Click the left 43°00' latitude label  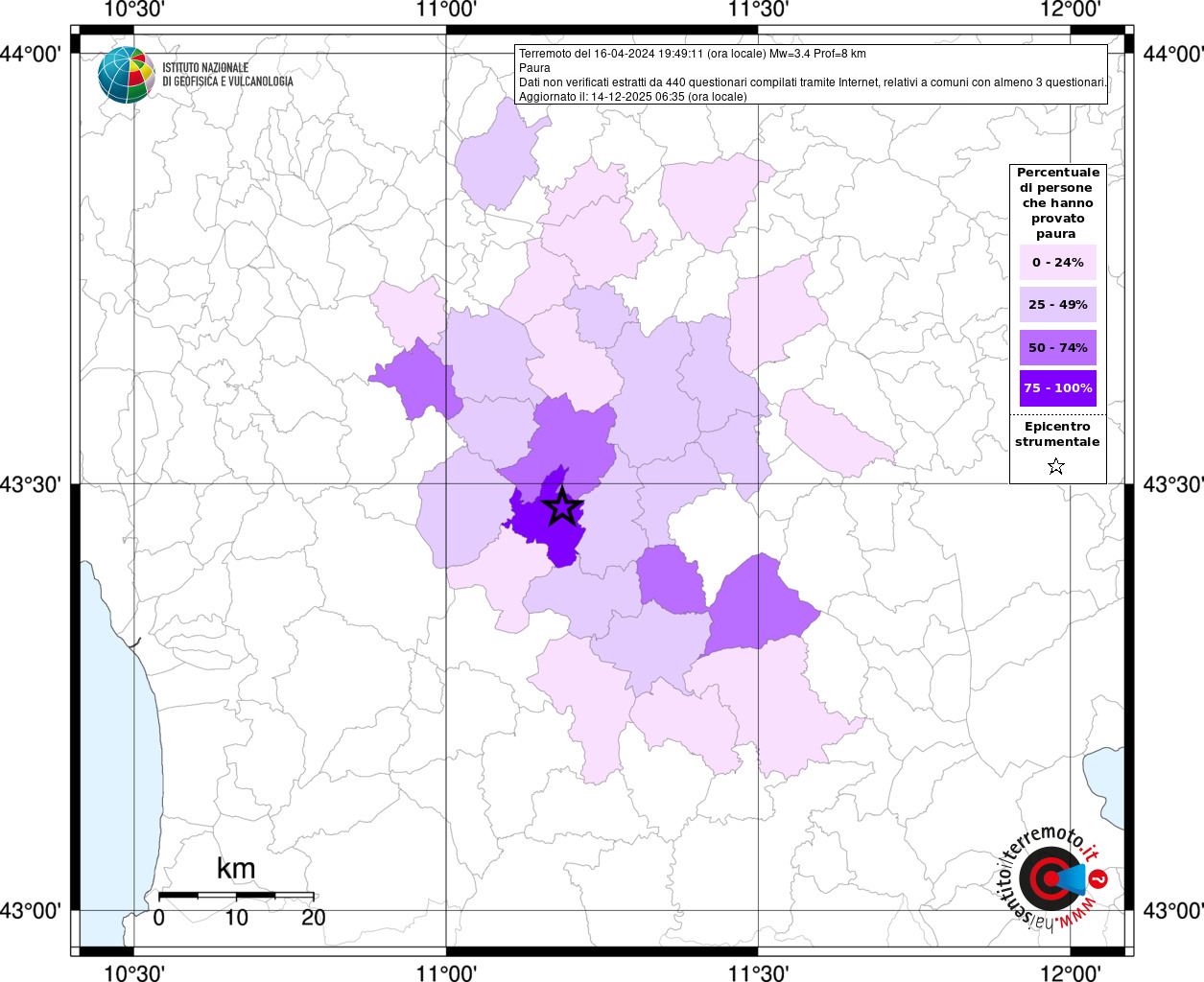click(31, 910)
